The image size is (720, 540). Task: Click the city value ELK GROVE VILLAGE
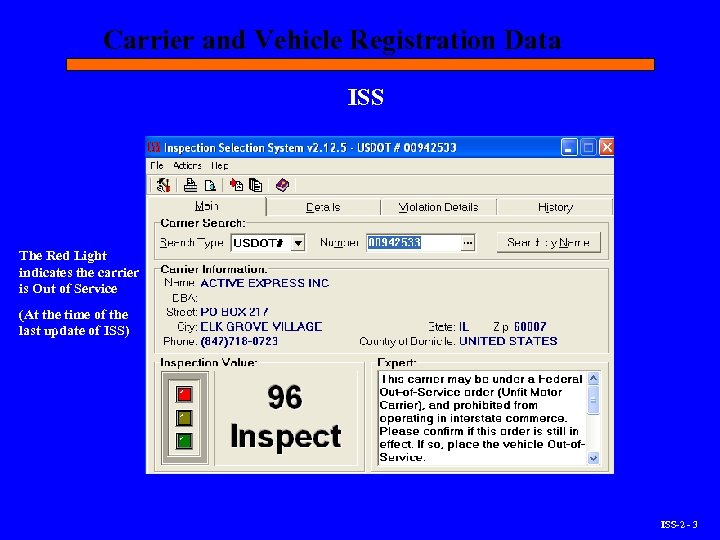pyautogui.click(x=261, y=326)
